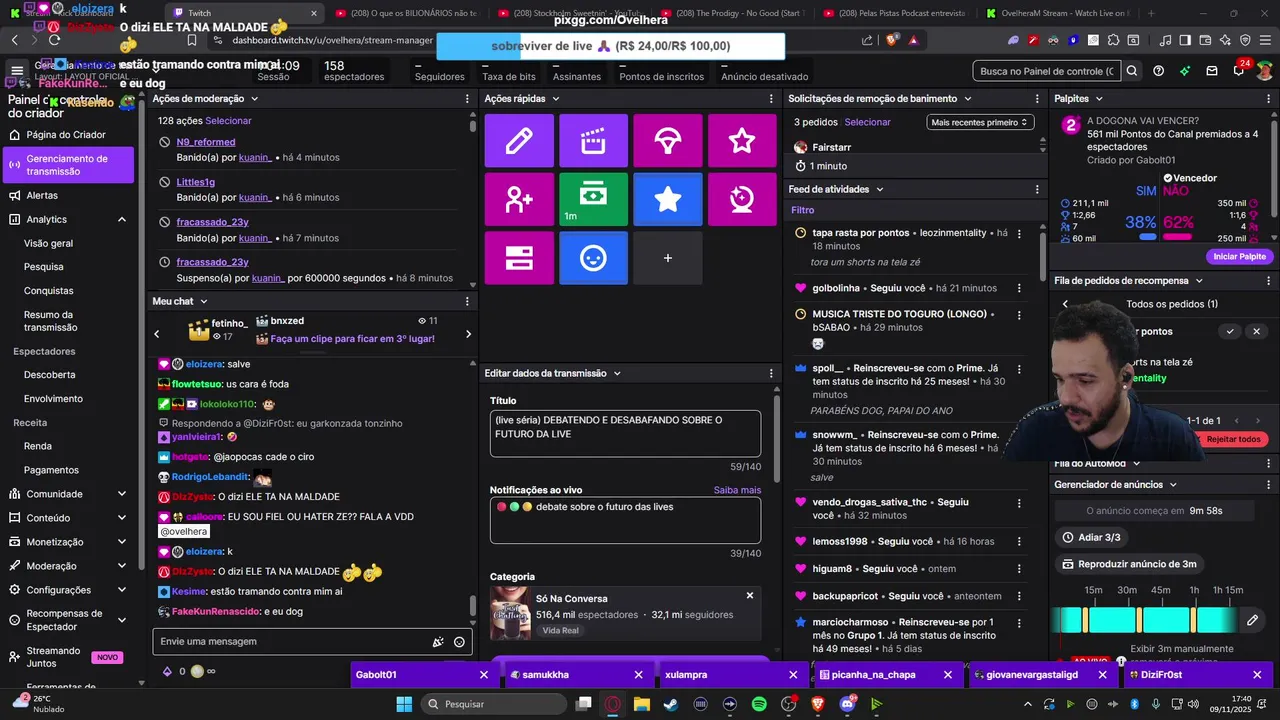The width and height of the screenshot is (1280, 720).
Task: Click Selecionar link next to 128 ações
Action: pos(228,121)
